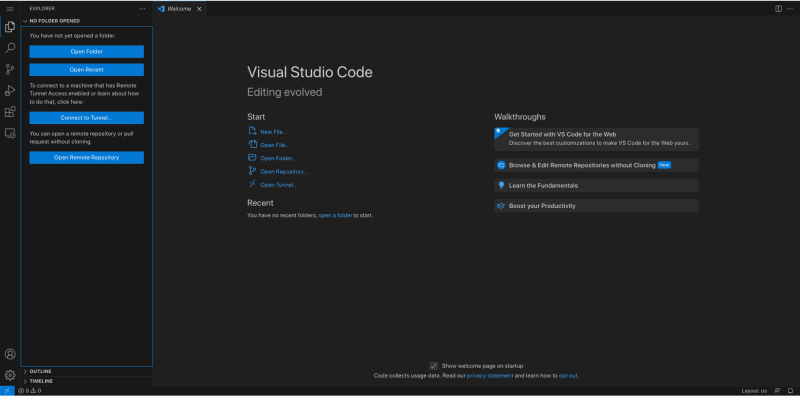Click the split editor layout icon
The height and width of the screenshot is (396, 800).
tap(779, 9)
